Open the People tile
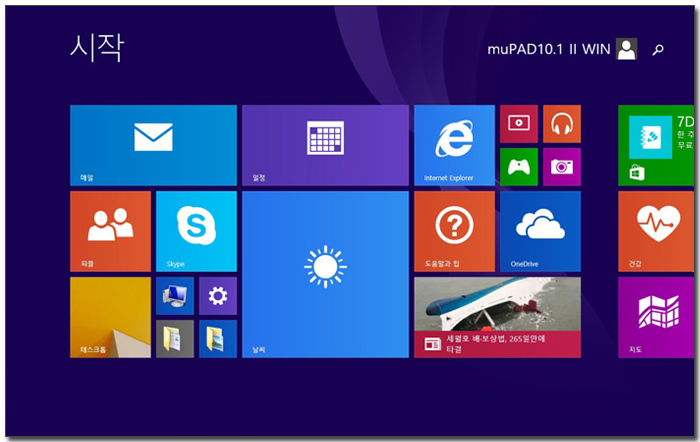 pyautogui.click(x=110, y=231)
